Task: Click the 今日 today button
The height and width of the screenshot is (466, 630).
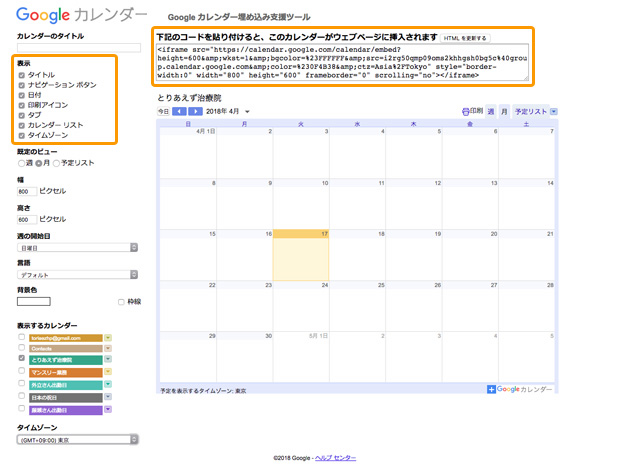Action: (x=163, y=111)
